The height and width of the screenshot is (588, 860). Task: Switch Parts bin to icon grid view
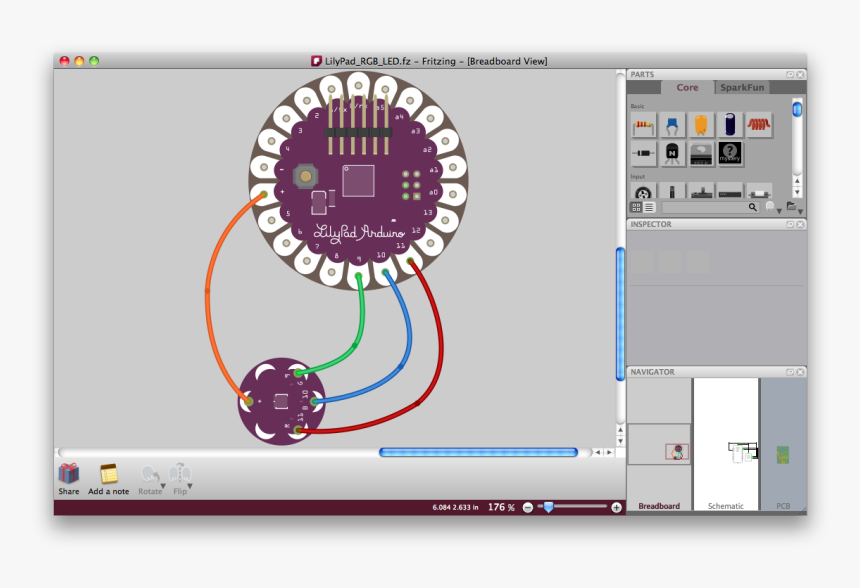coord(636,207)
